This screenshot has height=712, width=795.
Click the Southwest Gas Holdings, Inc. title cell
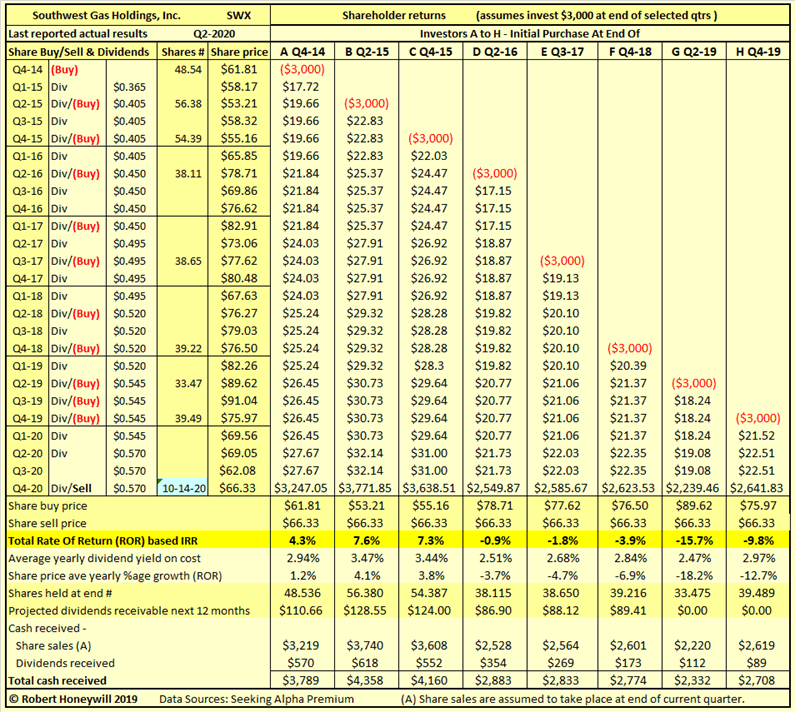pyautogui.click(x=106, y=15)
